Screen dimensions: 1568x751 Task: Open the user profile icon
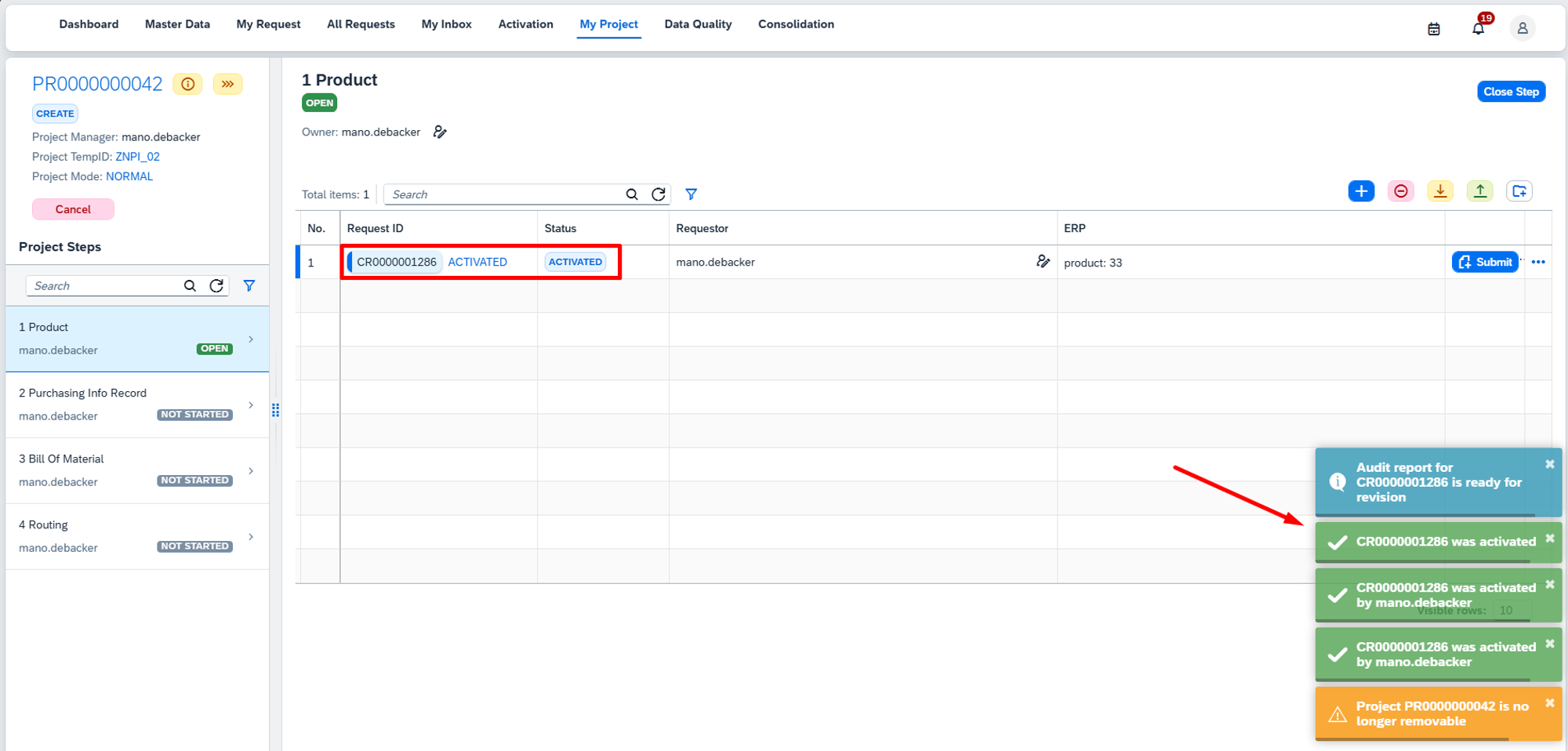pos(1523,28)
